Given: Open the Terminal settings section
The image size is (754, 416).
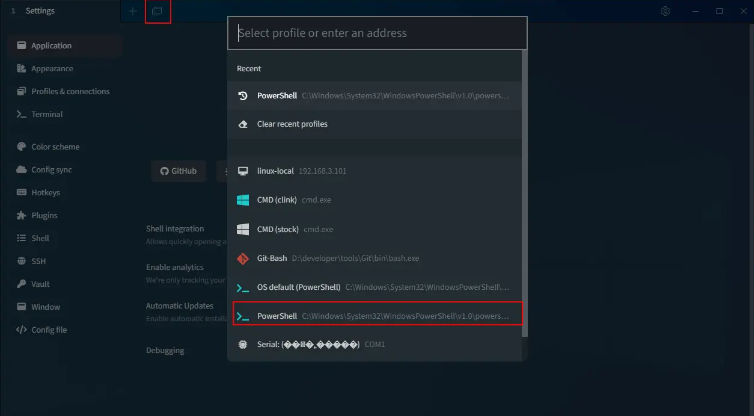Looking at the screenshot, I should click(65, 114).
